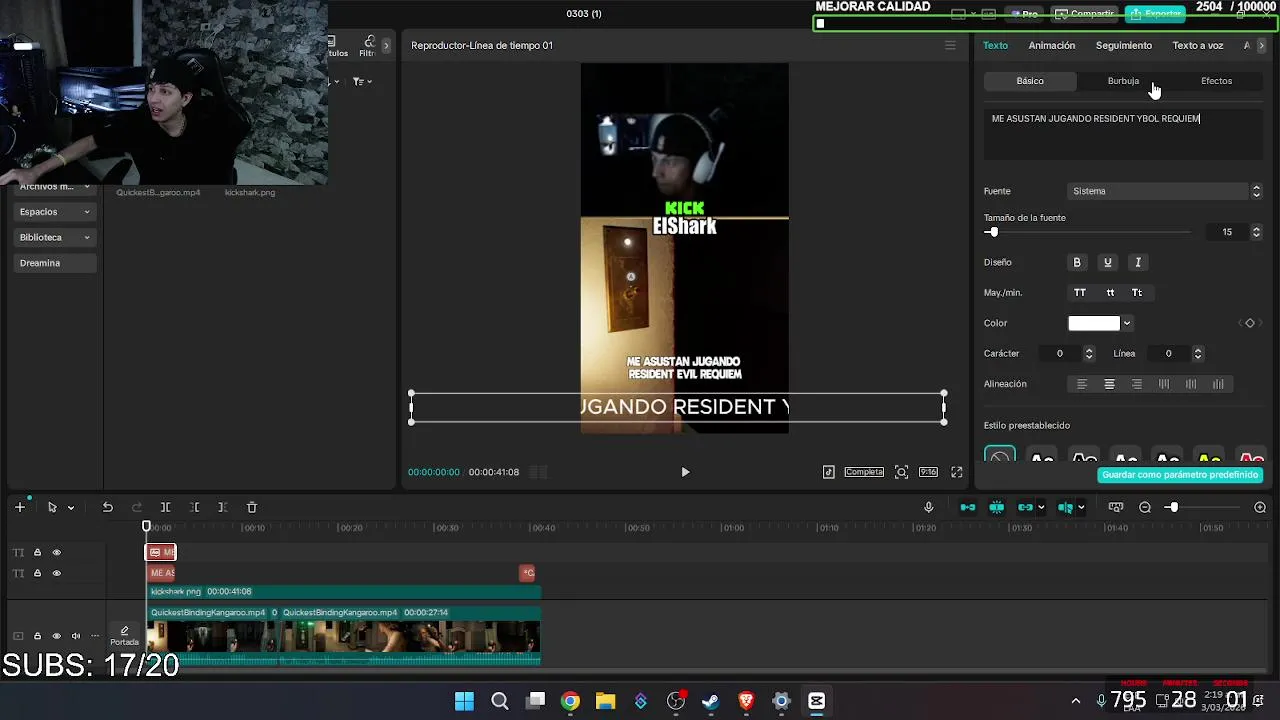Click the font size stepper arrows
The height and width of the screenshot is (720, 1280).
[1256, 232]
